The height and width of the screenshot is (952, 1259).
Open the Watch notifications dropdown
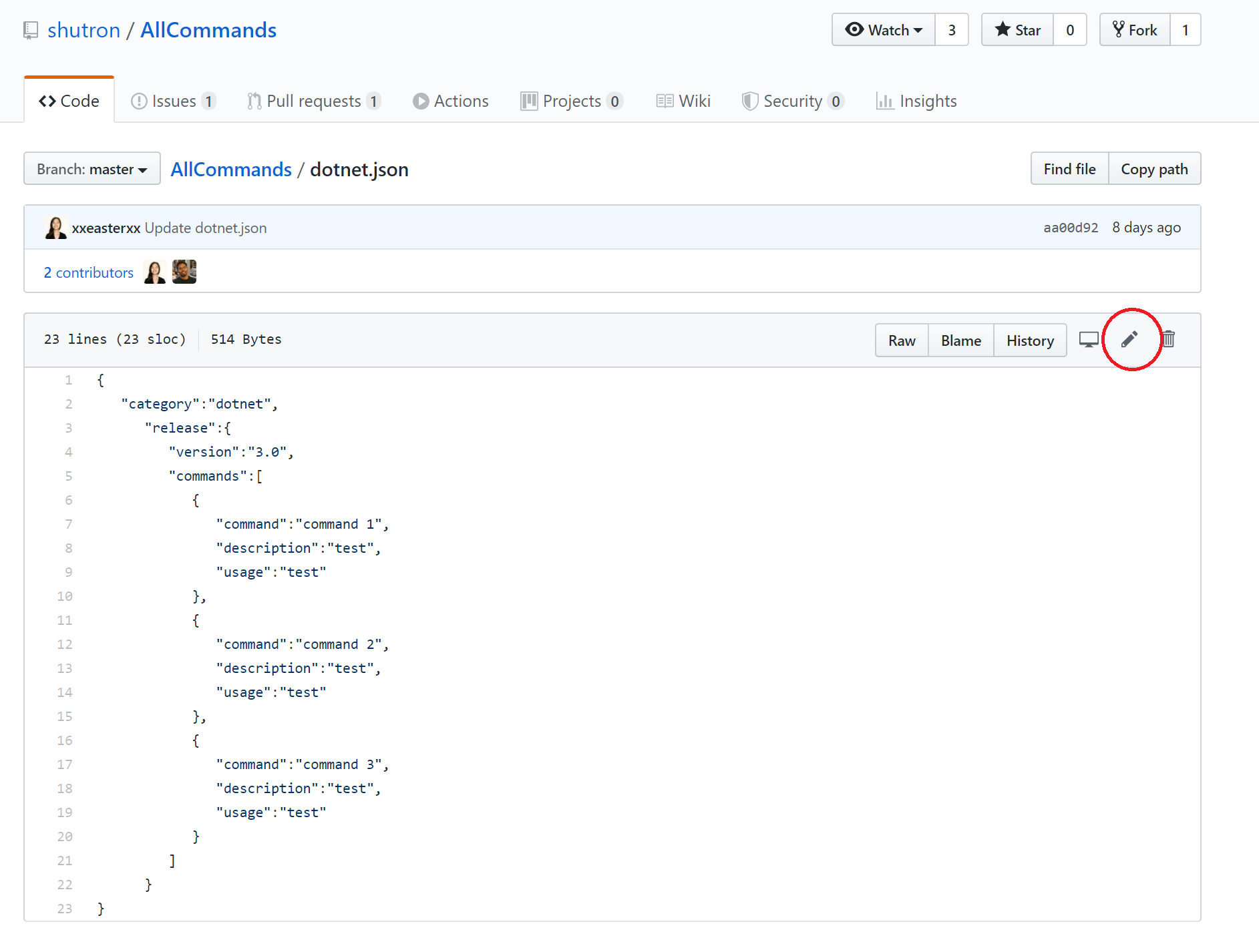pyautogui.click(x=883, y=30)
